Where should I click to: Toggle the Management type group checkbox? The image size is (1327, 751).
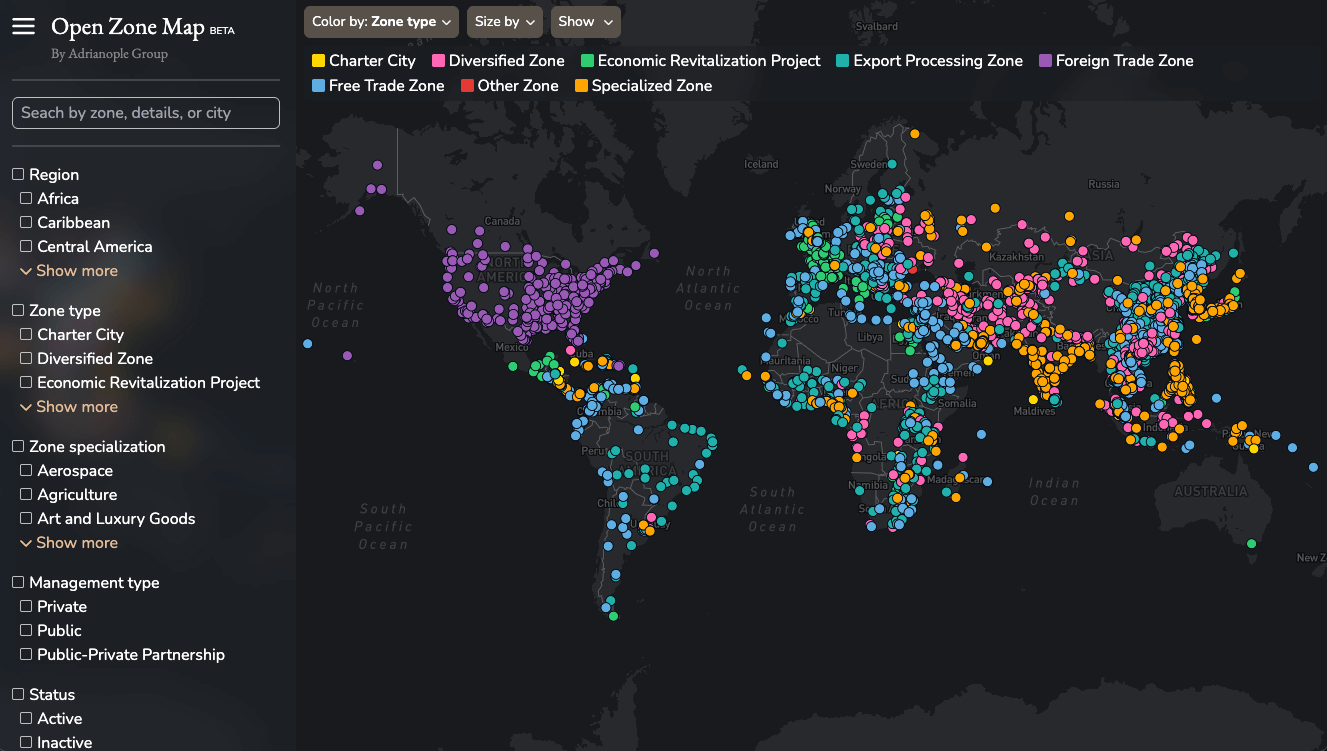pyautogui.click(x=18, y=583)
